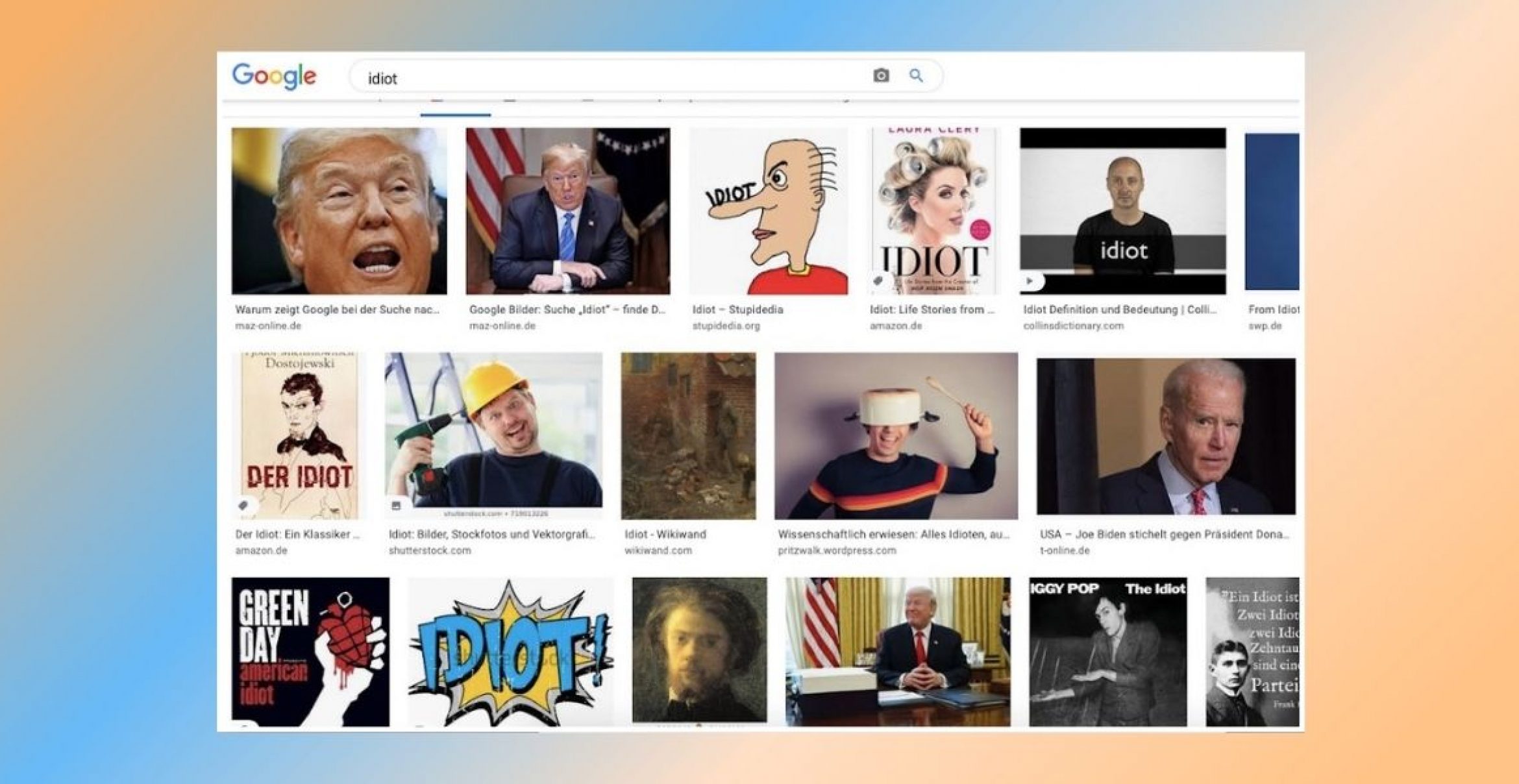Click tag badge on Der Idiot book cover

pyautogui.click(x=244, y=506)
